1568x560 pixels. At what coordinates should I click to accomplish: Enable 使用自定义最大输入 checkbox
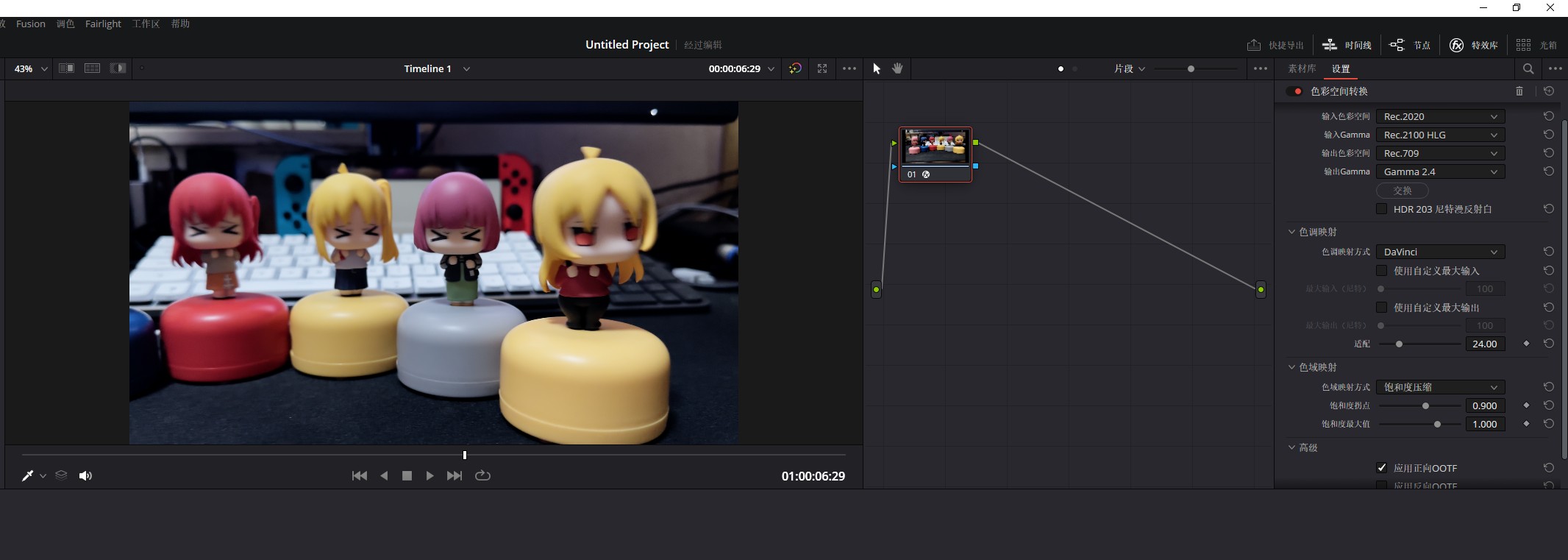click(x=1381, y=271)
